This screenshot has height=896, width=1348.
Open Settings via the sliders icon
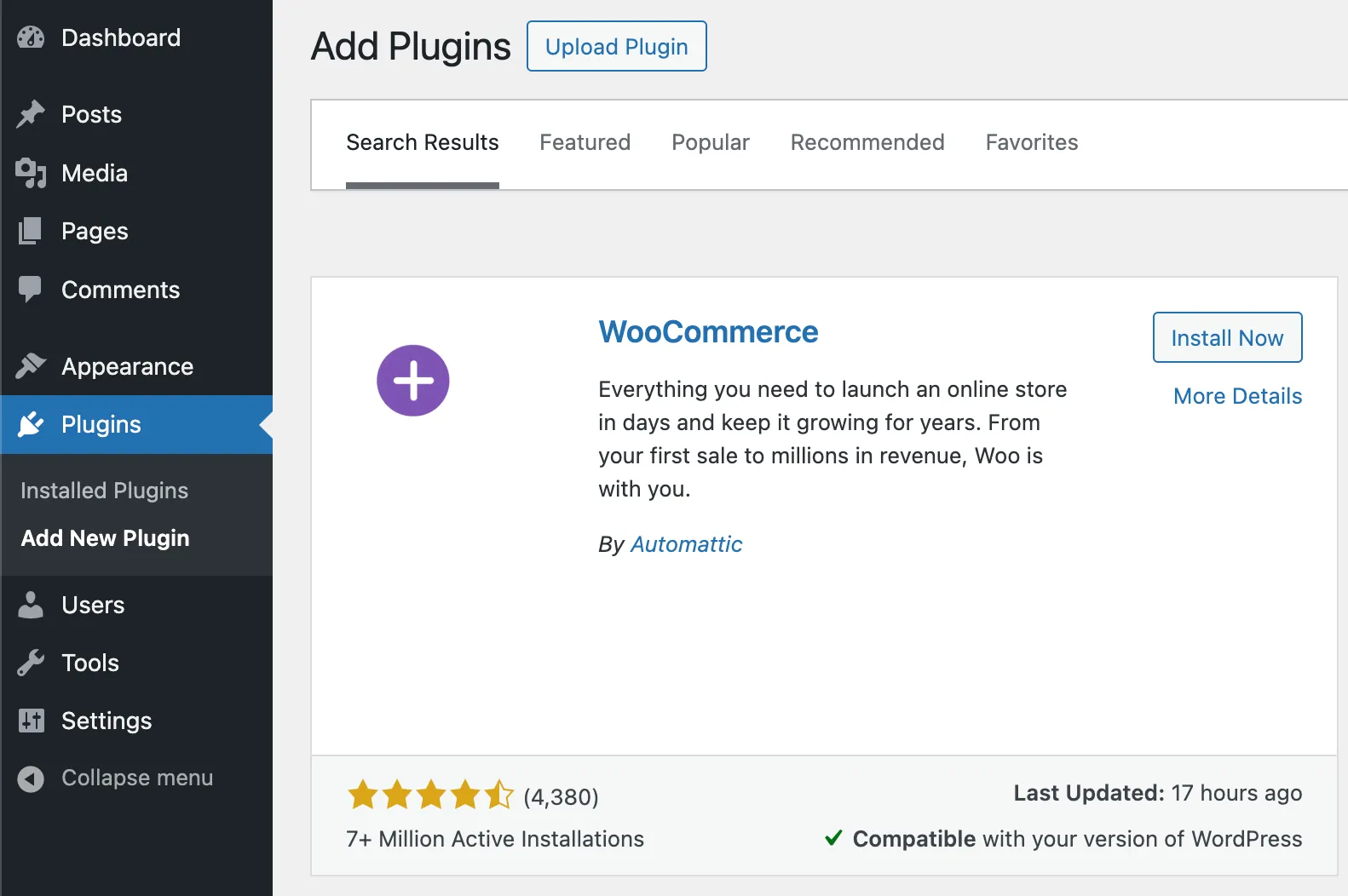(31, 721)
